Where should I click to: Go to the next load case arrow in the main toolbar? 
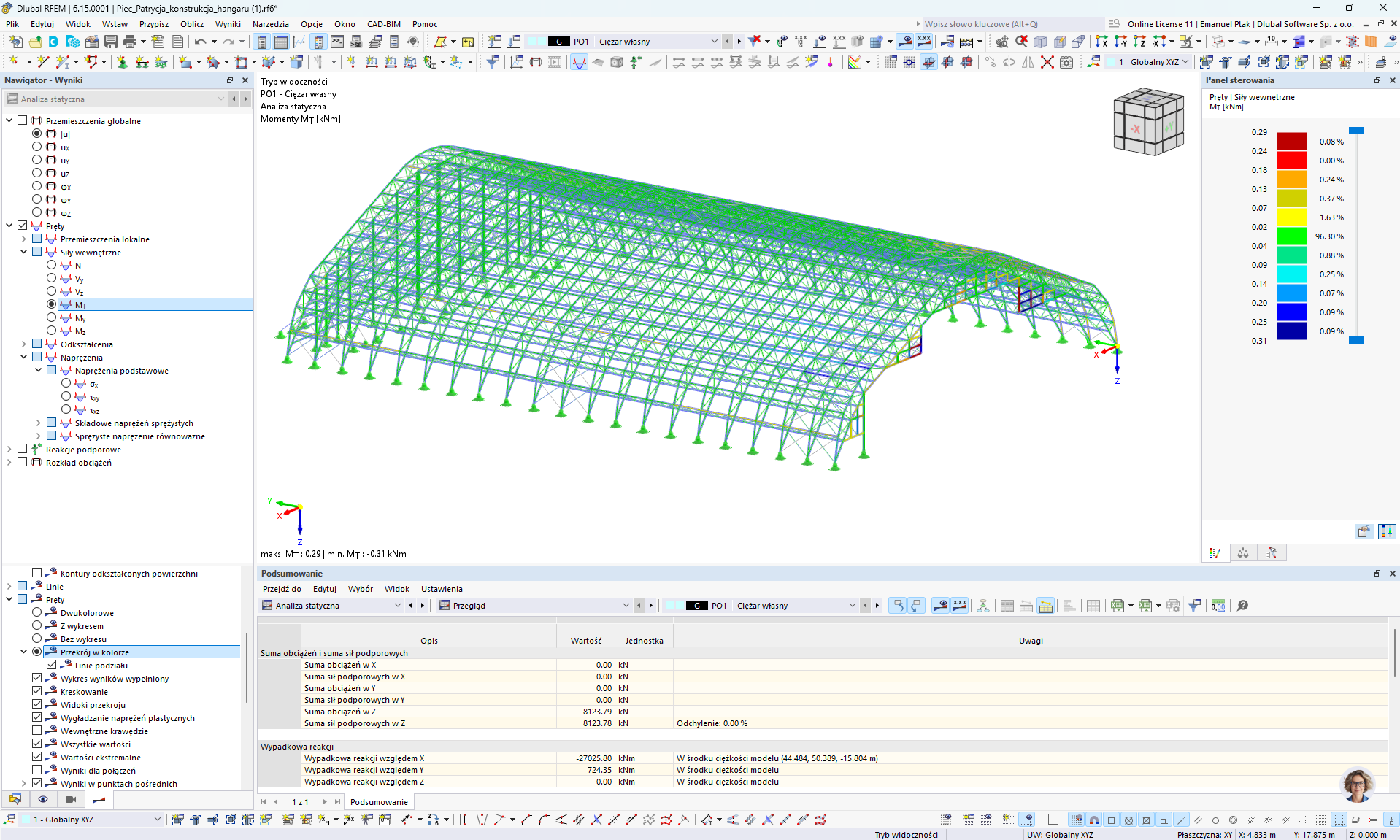739,42
